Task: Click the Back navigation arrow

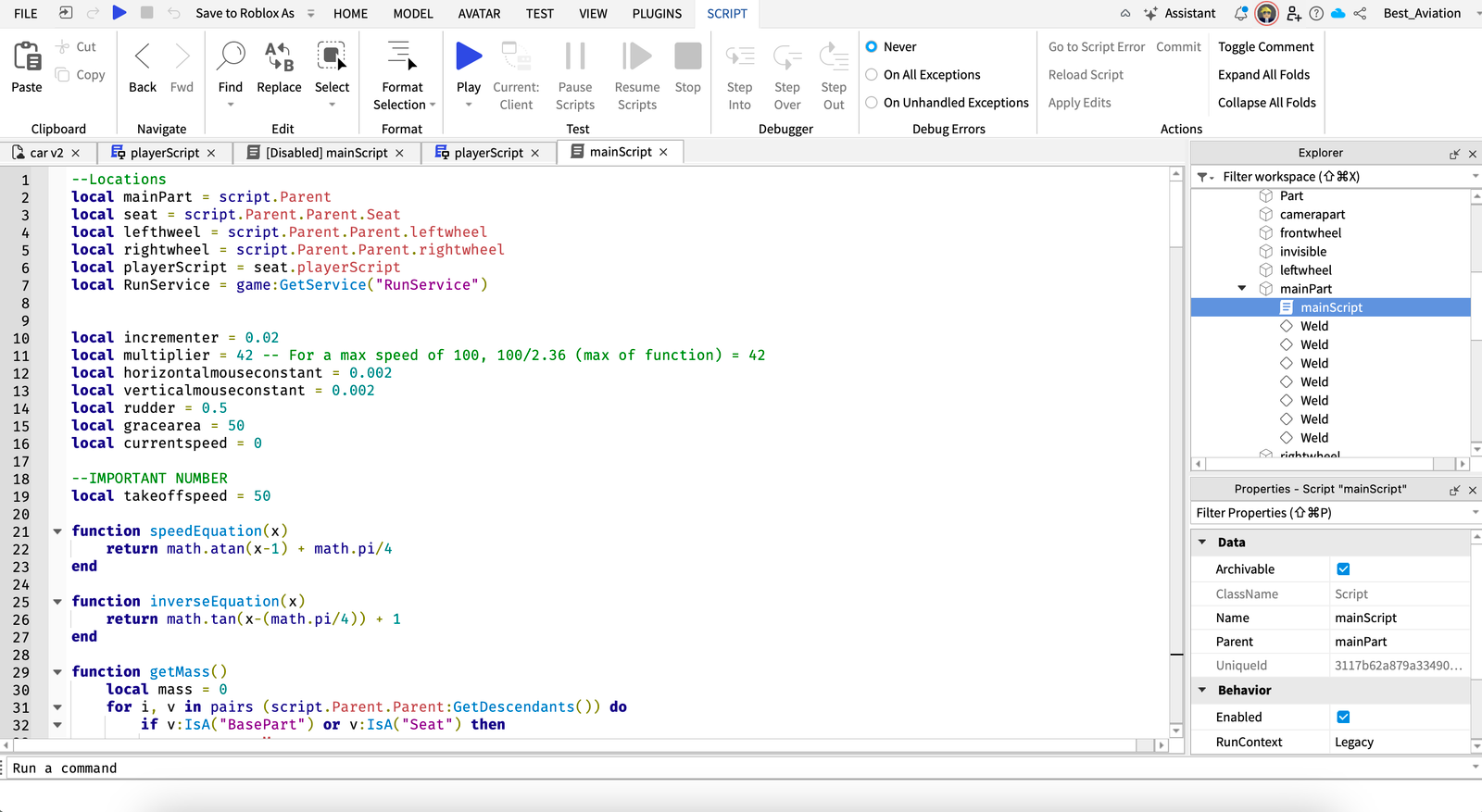Action: point(142,57)
